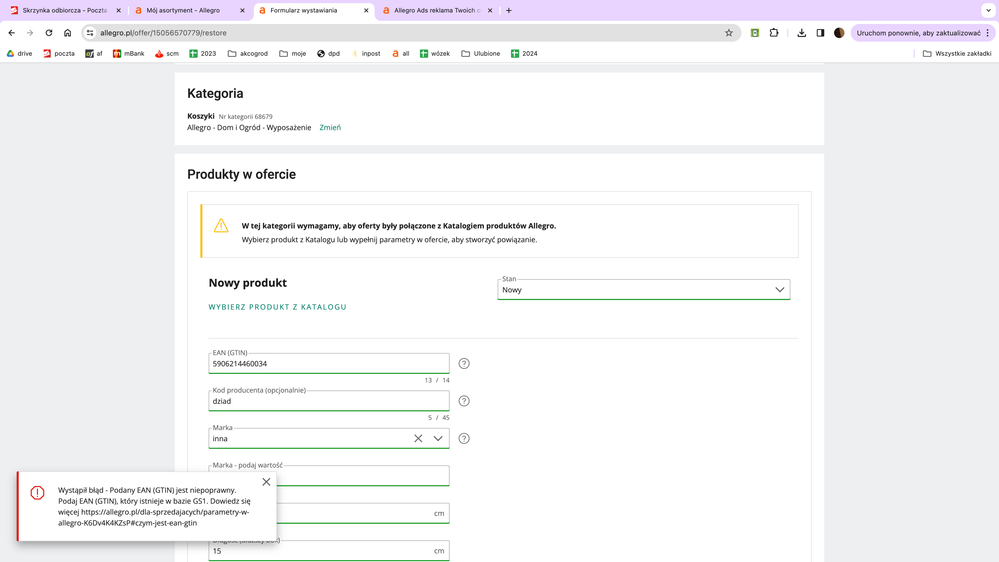999x562 pixels.
Task: Expand the Marka dropdown arrow
Action: coord(438,439)
